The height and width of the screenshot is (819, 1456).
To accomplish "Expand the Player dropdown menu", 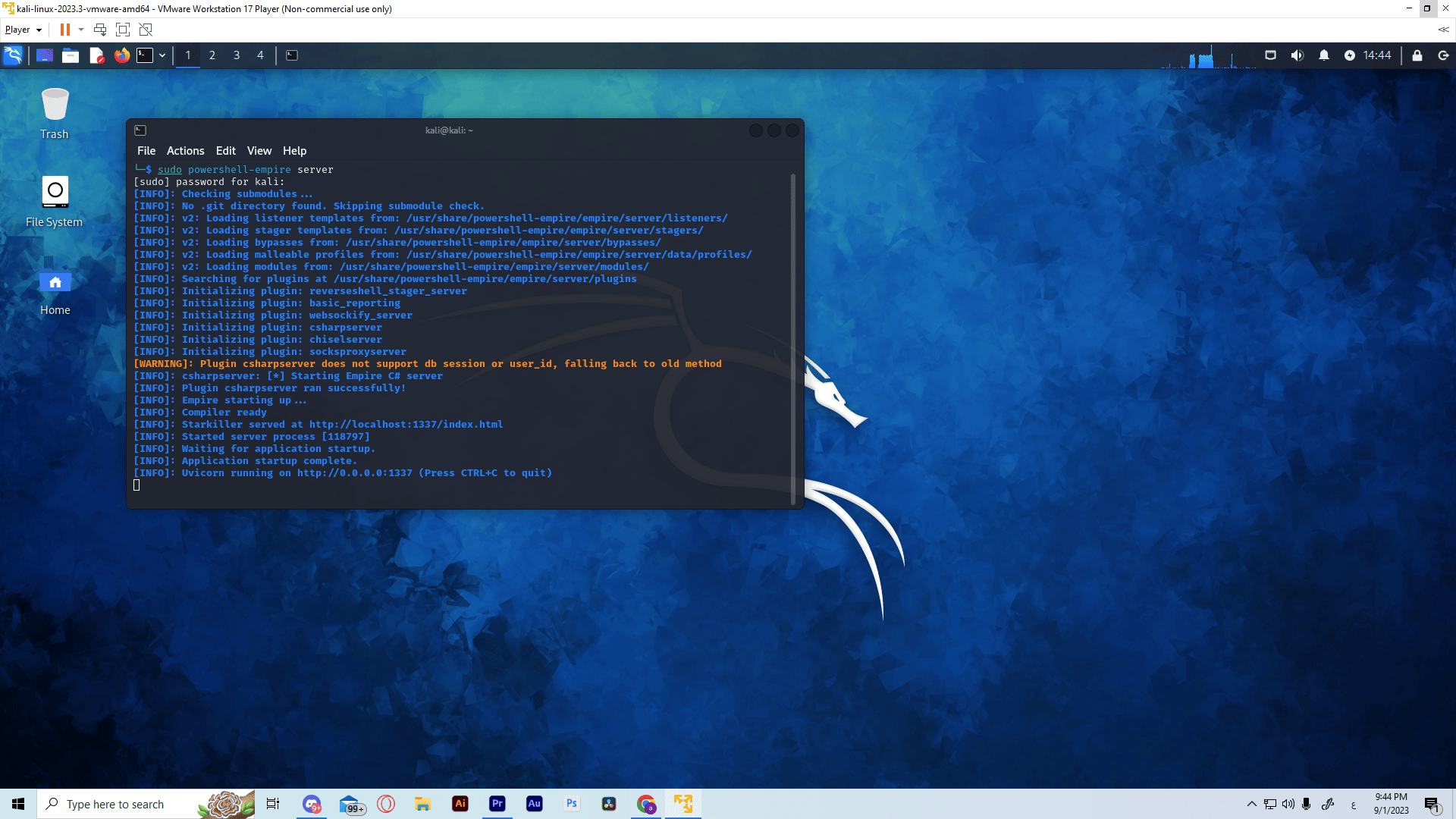I will [x=23, y=30].
